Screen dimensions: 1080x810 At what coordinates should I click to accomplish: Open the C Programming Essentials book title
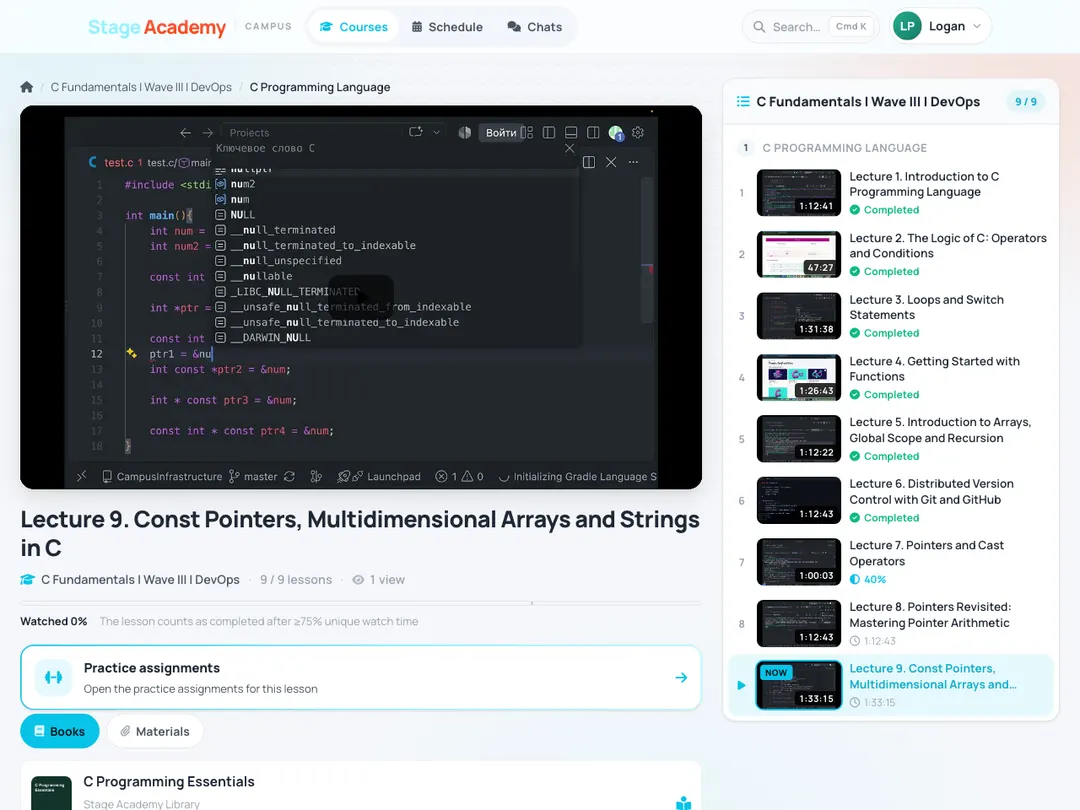(x=169, y=782)
